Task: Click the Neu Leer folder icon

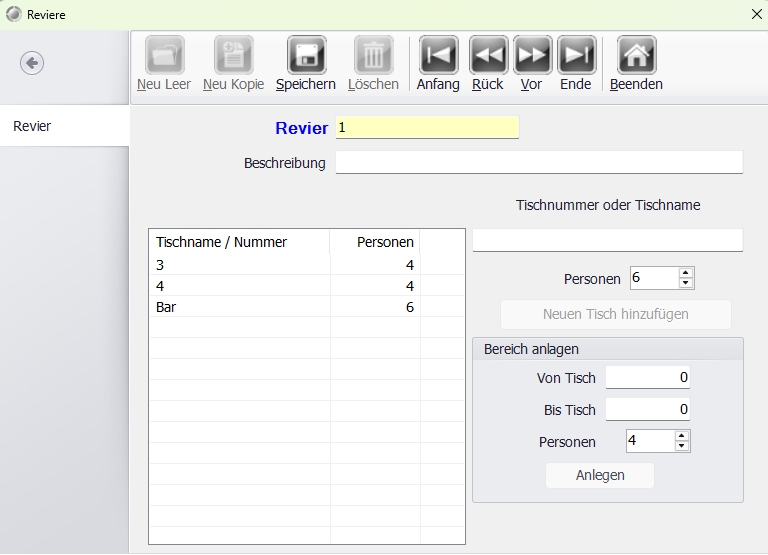Action: (165, 55)
